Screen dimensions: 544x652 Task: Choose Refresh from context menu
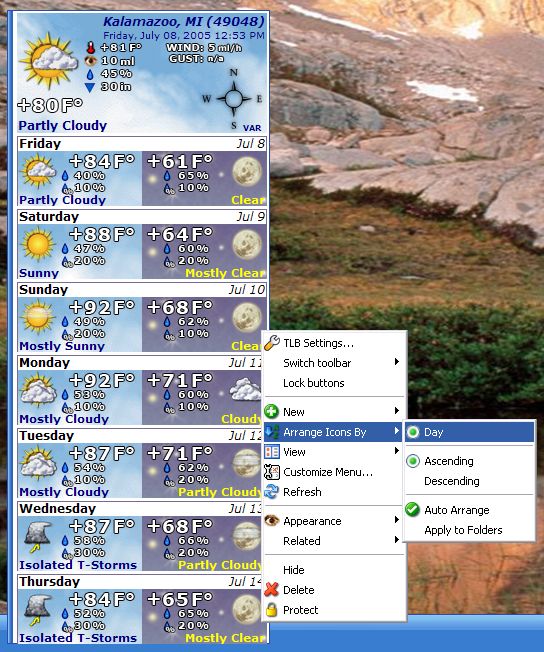coord(334,492)
